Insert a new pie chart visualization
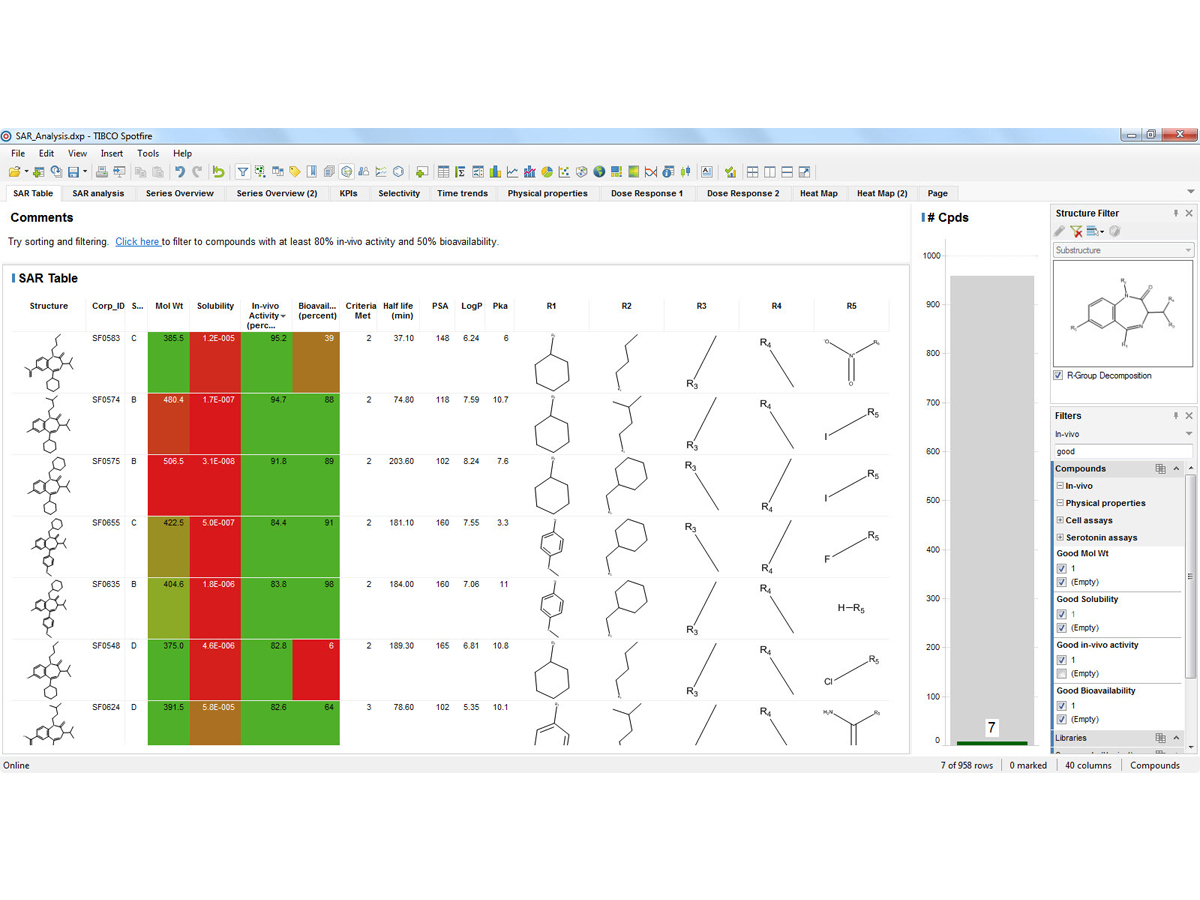The height and width of the screenshot is (900, 1200). tap(547, 172)
